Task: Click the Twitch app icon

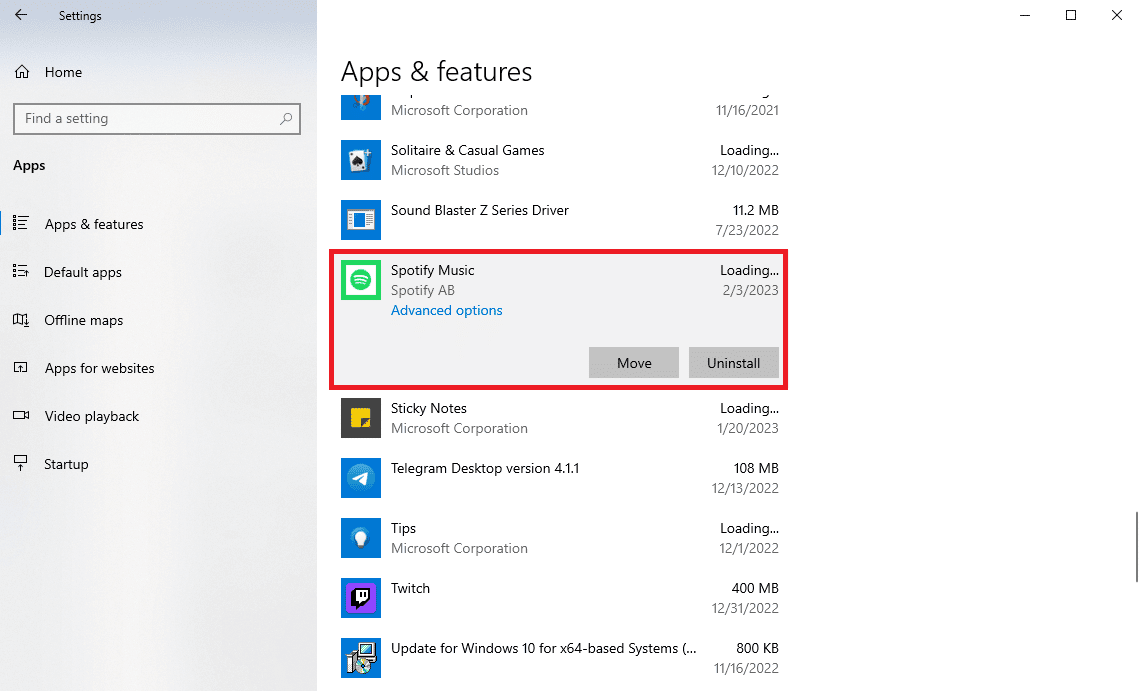Action: pos(361,598)
